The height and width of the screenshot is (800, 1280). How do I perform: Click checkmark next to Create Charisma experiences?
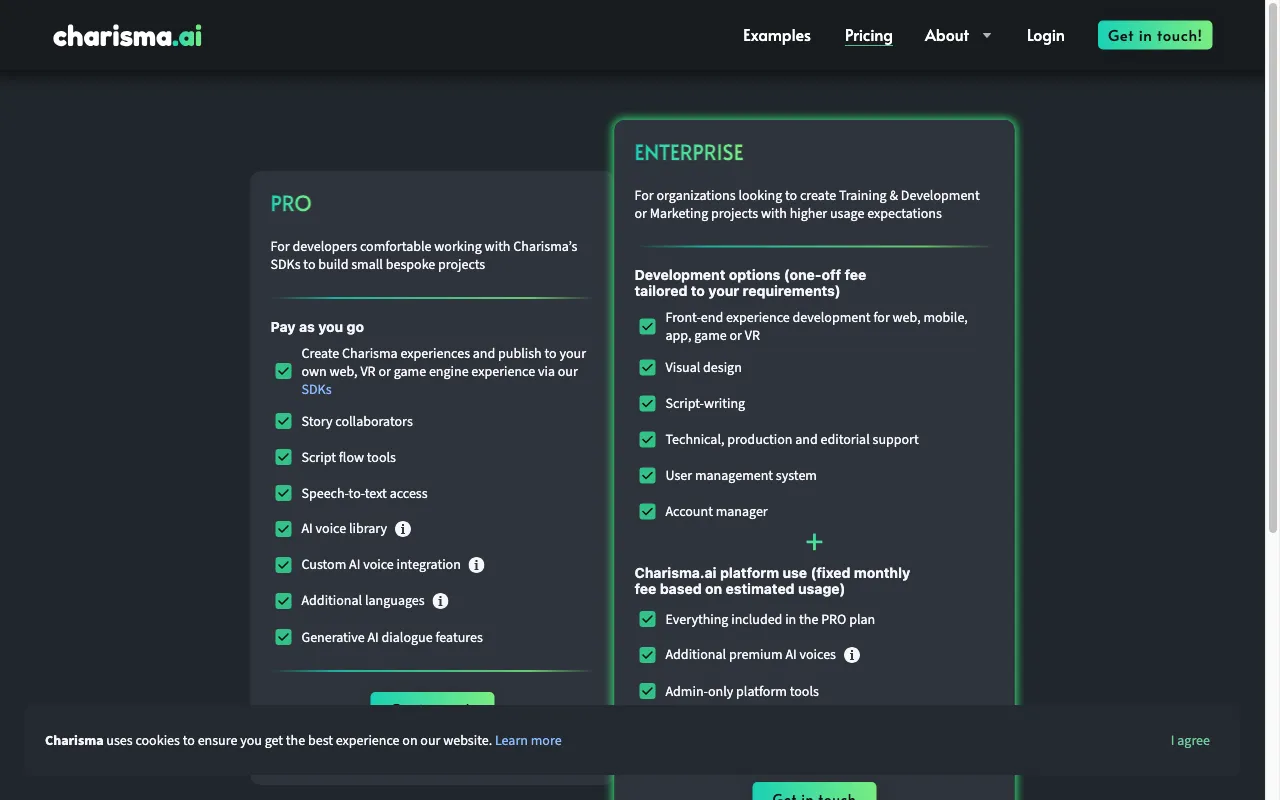283,371
